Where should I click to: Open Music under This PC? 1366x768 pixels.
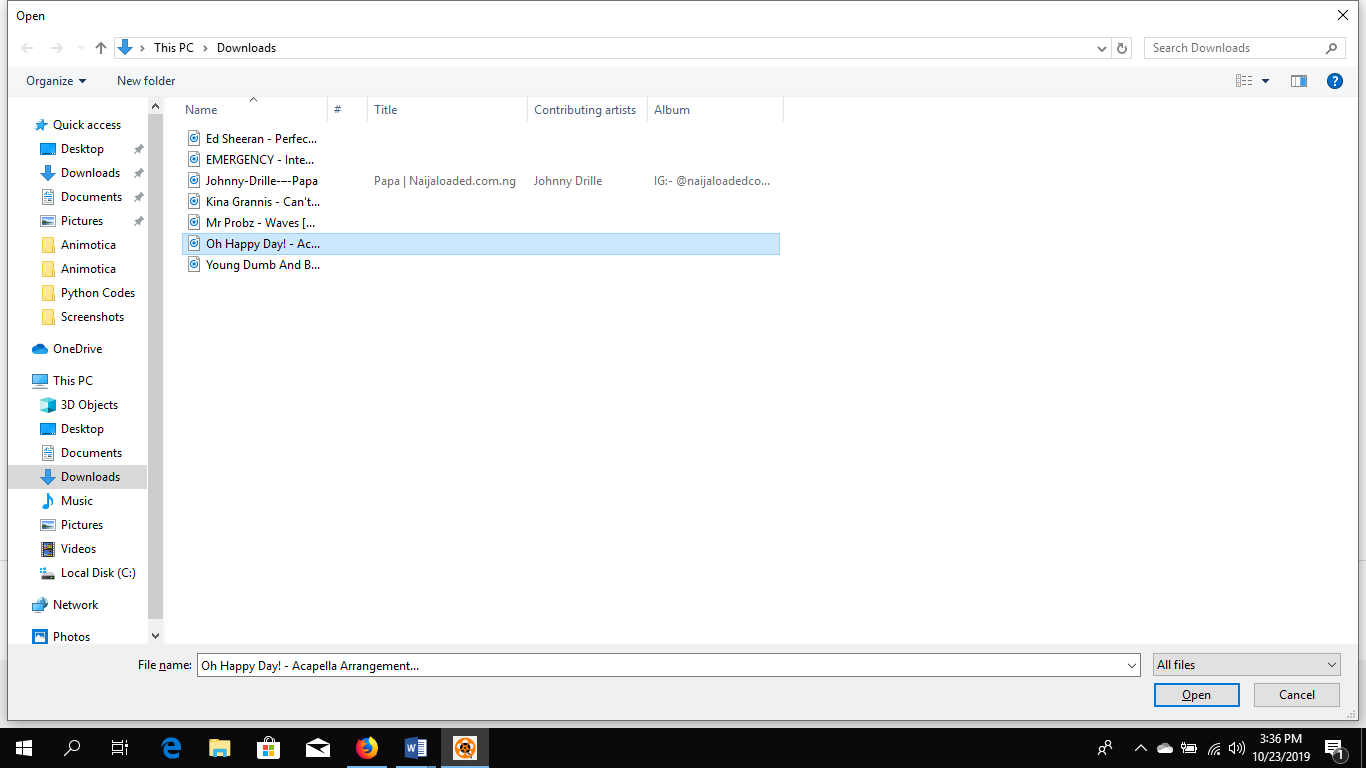pos(76,501)
